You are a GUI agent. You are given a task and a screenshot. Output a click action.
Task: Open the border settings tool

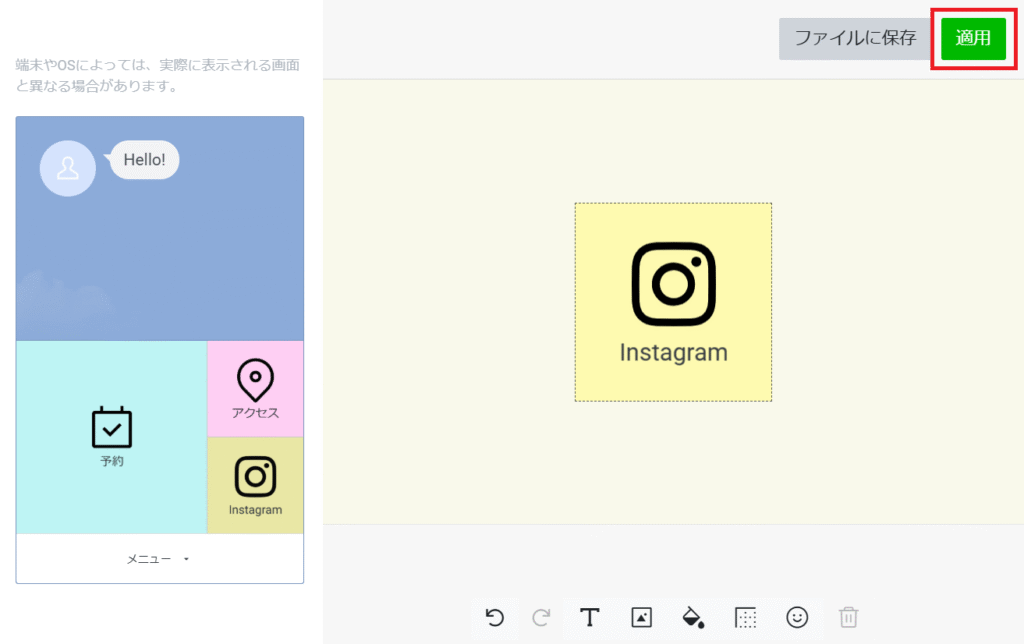(x=746, y=618)
